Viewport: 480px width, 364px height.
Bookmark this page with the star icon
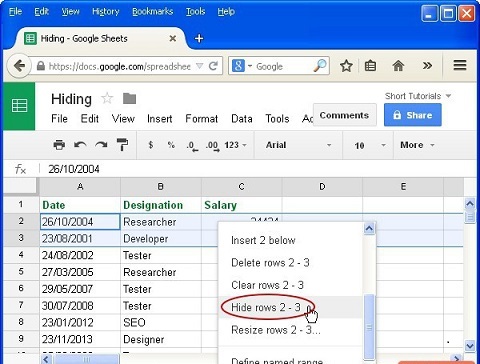pos(346,66)
